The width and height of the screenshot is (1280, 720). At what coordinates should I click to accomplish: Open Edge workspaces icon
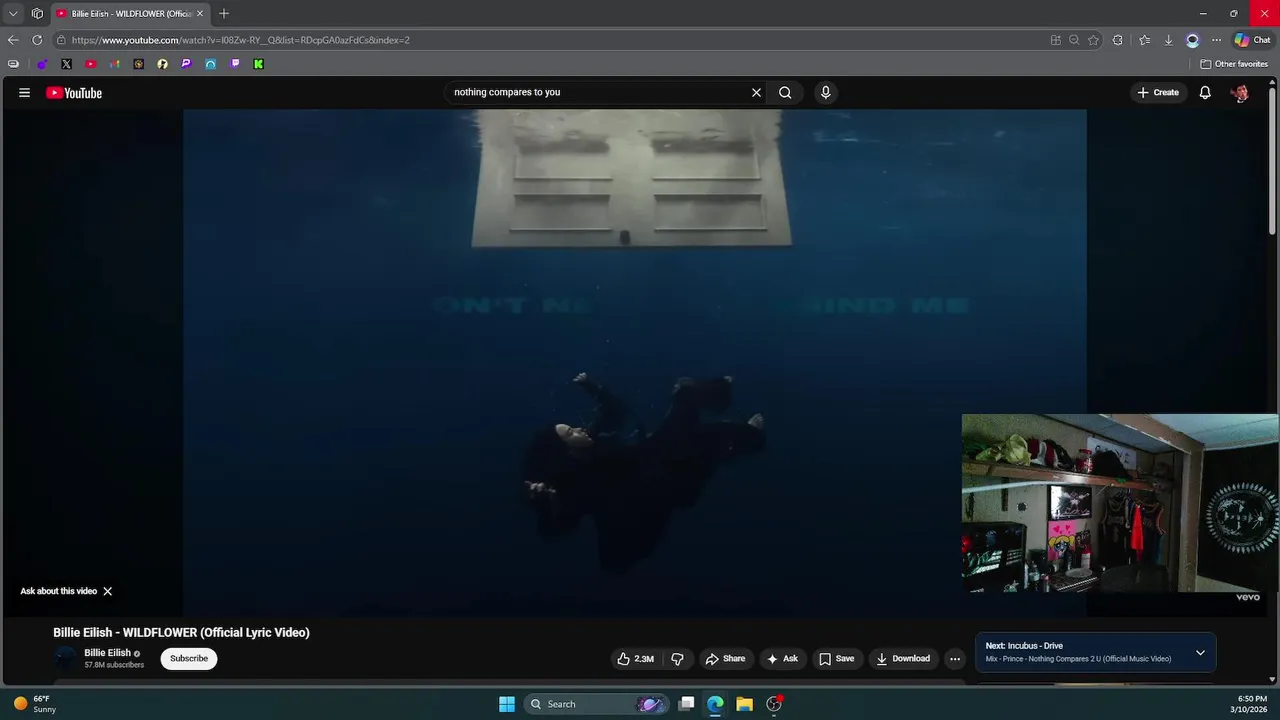[37, 13]
